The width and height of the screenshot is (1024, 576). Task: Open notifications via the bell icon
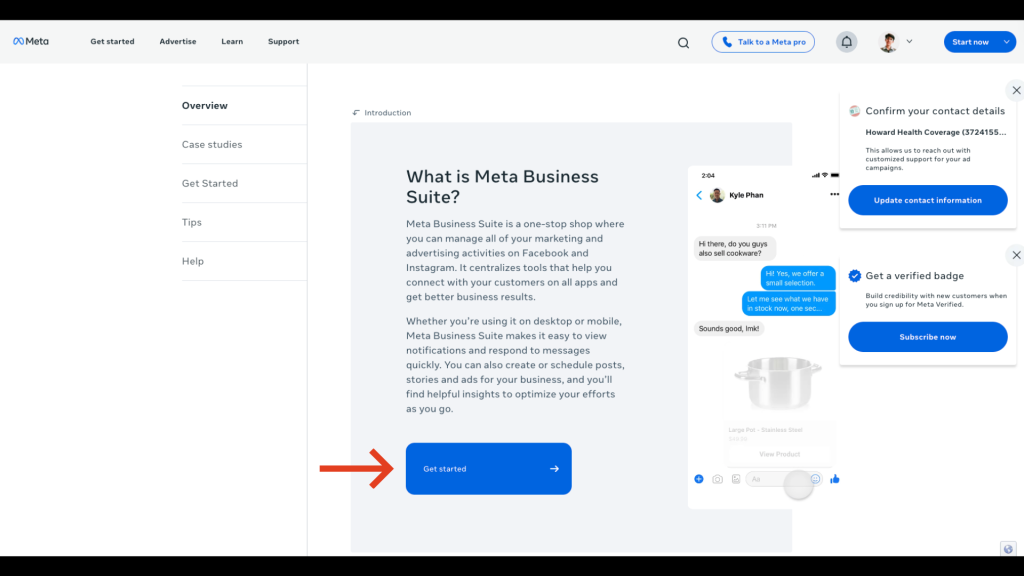[x=846, y=41]
